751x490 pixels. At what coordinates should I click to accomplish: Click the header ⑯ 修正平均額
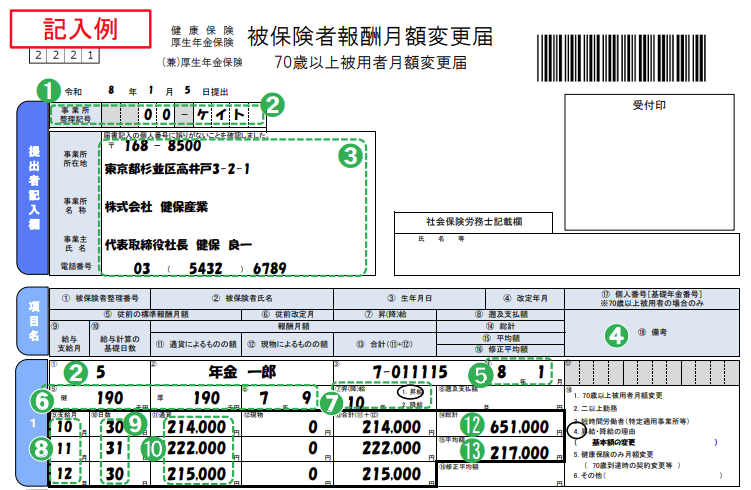pyautogui.click(x=501, y=350)
